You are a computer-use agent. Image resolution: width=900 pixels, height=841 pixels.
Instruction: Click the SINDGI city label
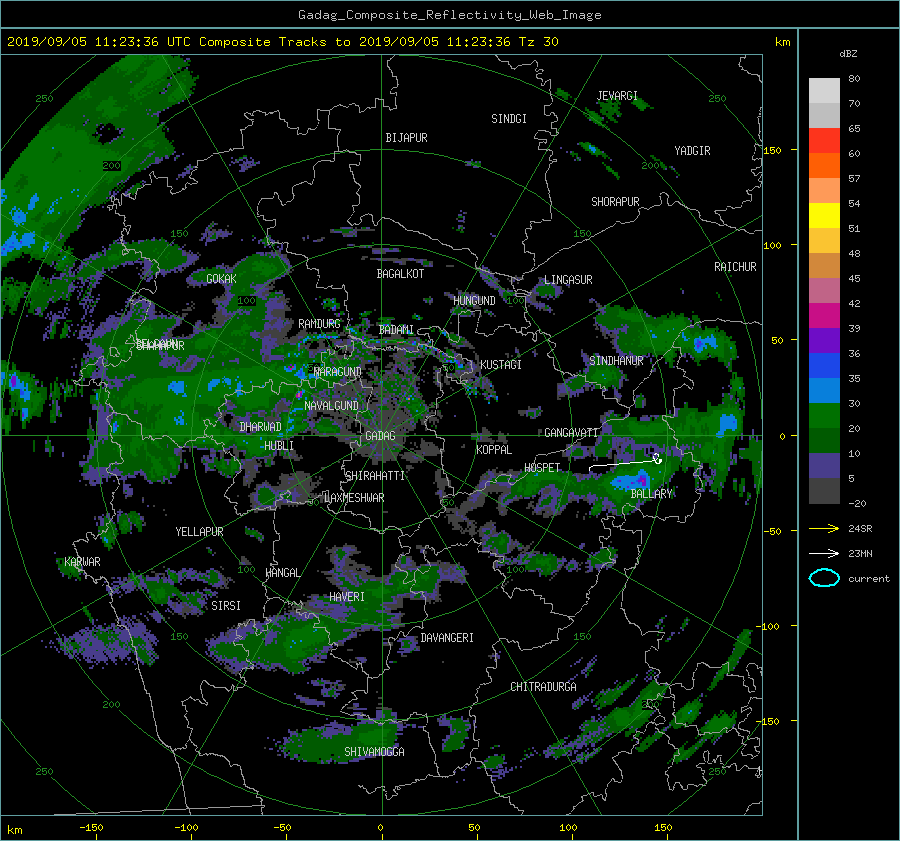pyautogui.click(x=509, y=119)
